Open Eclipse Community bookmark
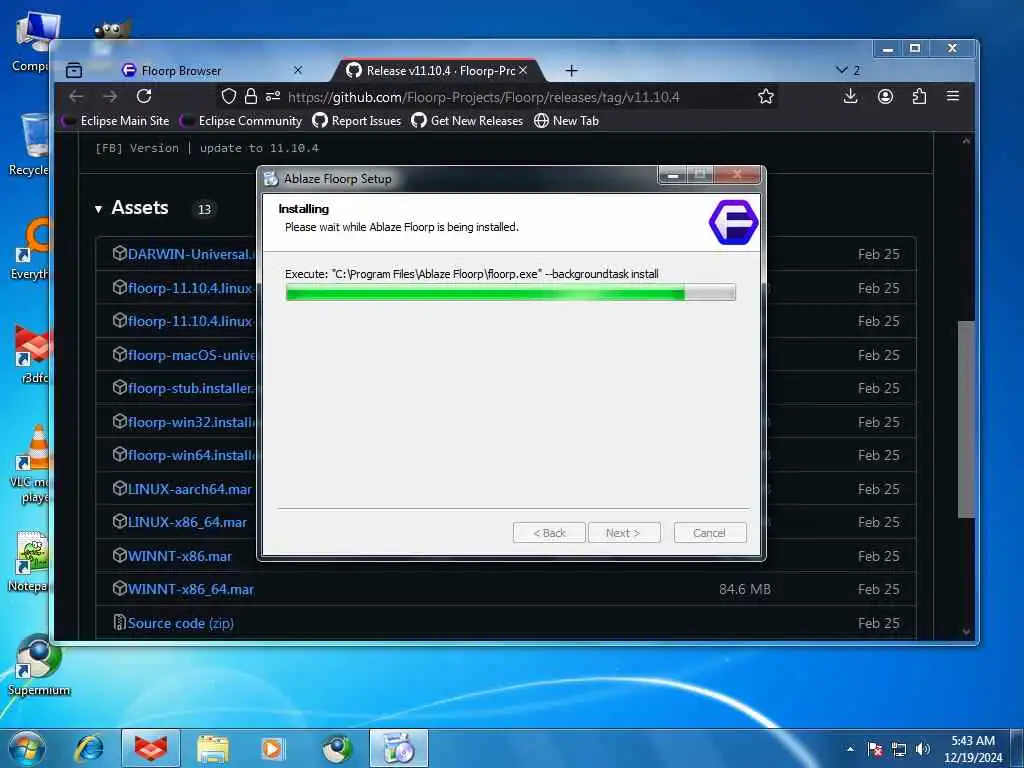Image resolution: width=1024 pixels, height=768 pixels. click(243, 121)
